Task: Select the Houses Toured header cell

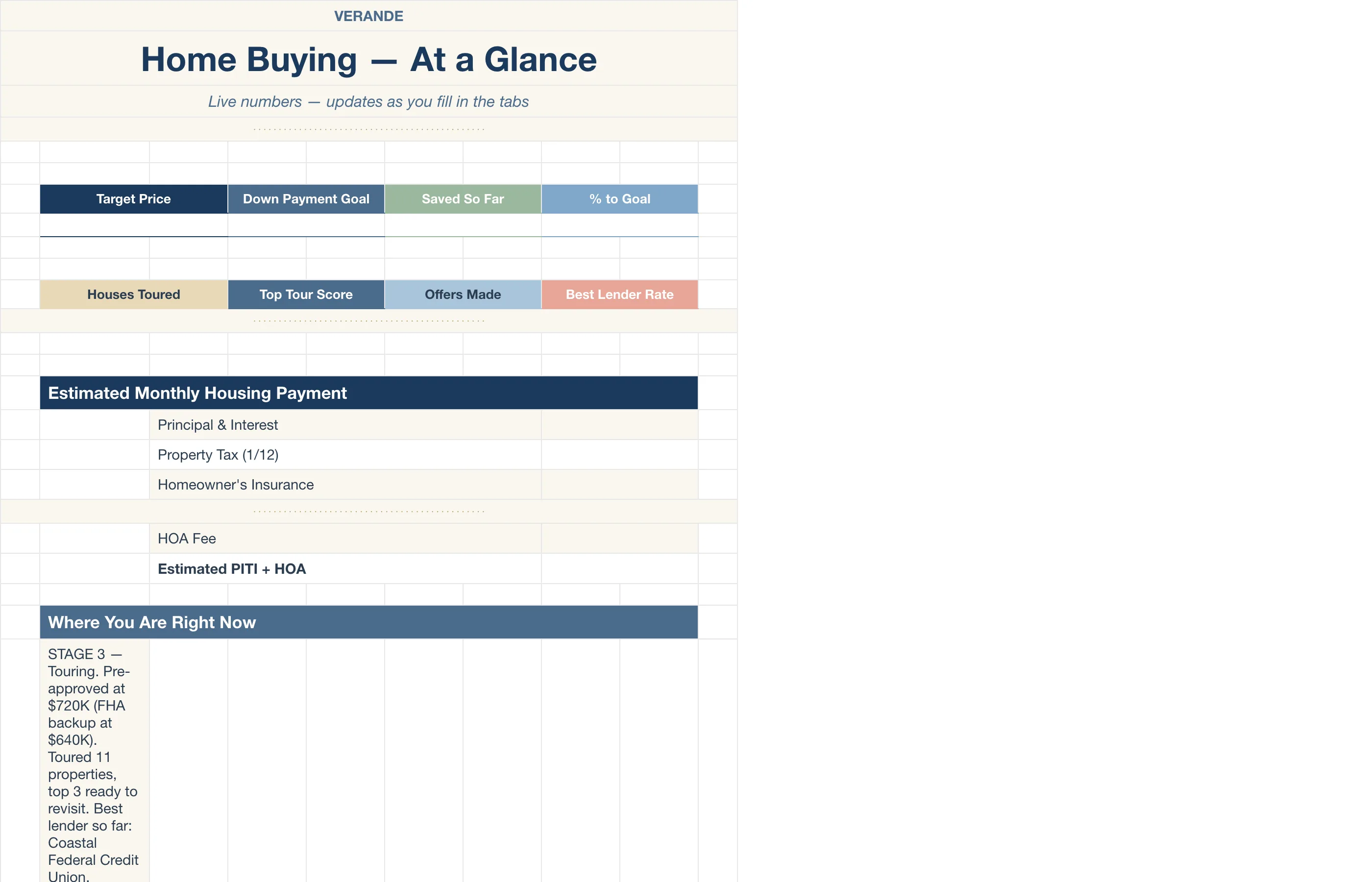Action: pos(133,294)
